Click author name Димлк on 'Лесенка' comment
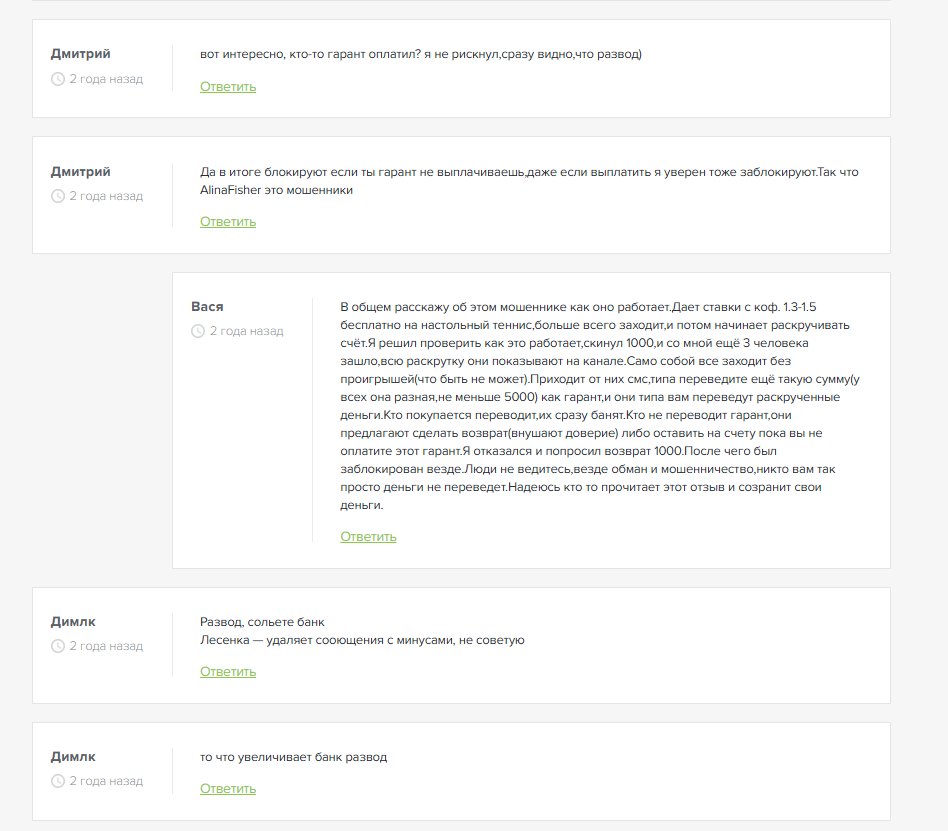The height and width of the screenshot is (831, 948). (x=73, y=622)
